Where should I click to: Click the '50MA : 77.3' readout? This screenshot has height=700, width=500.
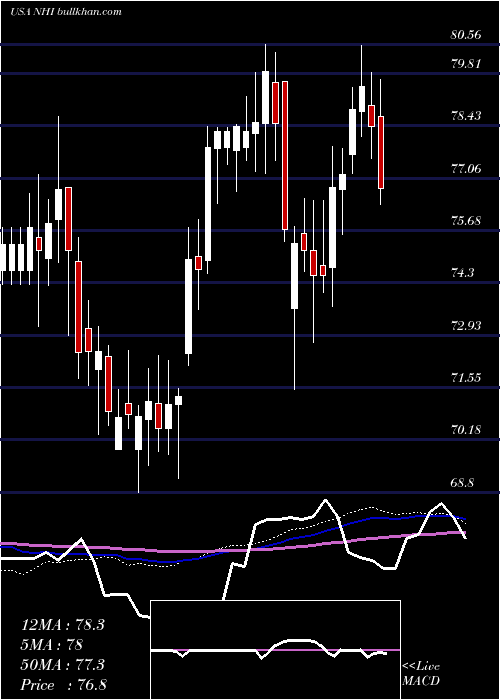click(x=63, y=664)
